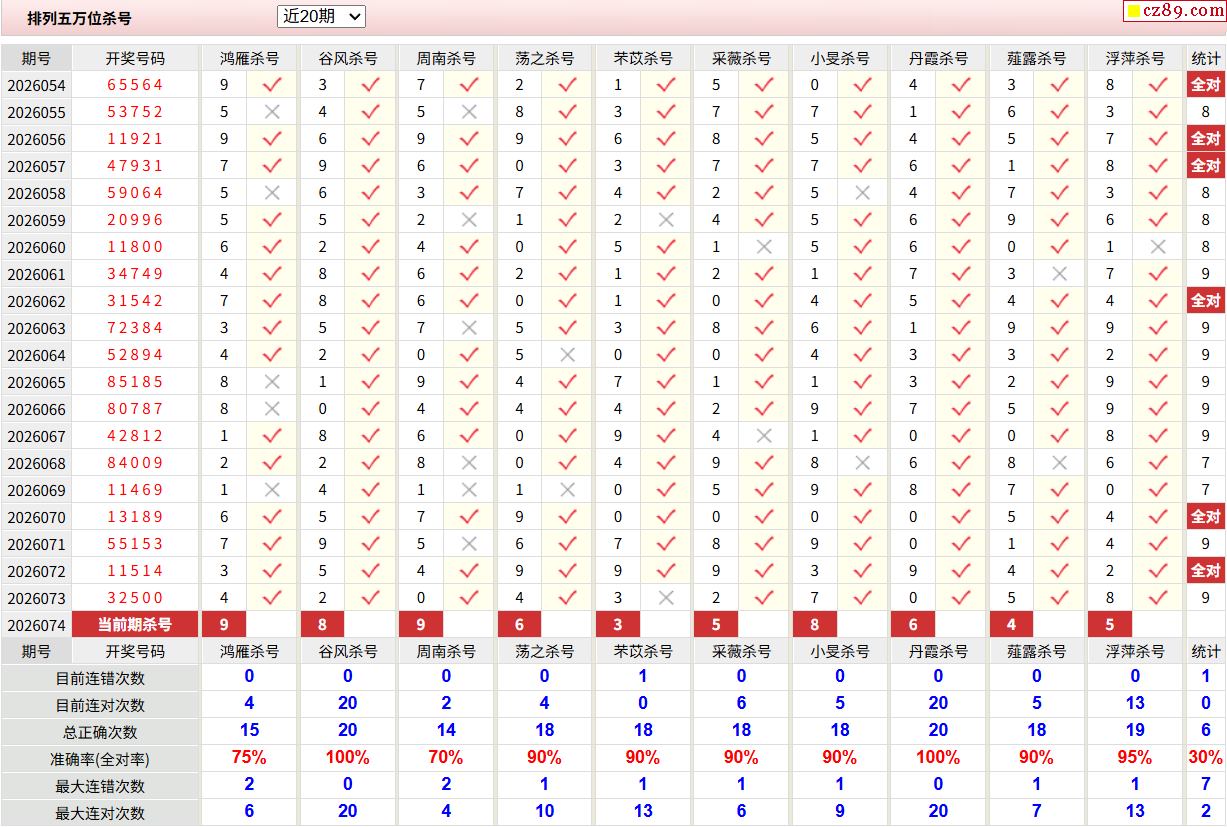1227x827 pixels.
Task: Click the 目前连对次数 row label
Action: (x=100, y=705)
